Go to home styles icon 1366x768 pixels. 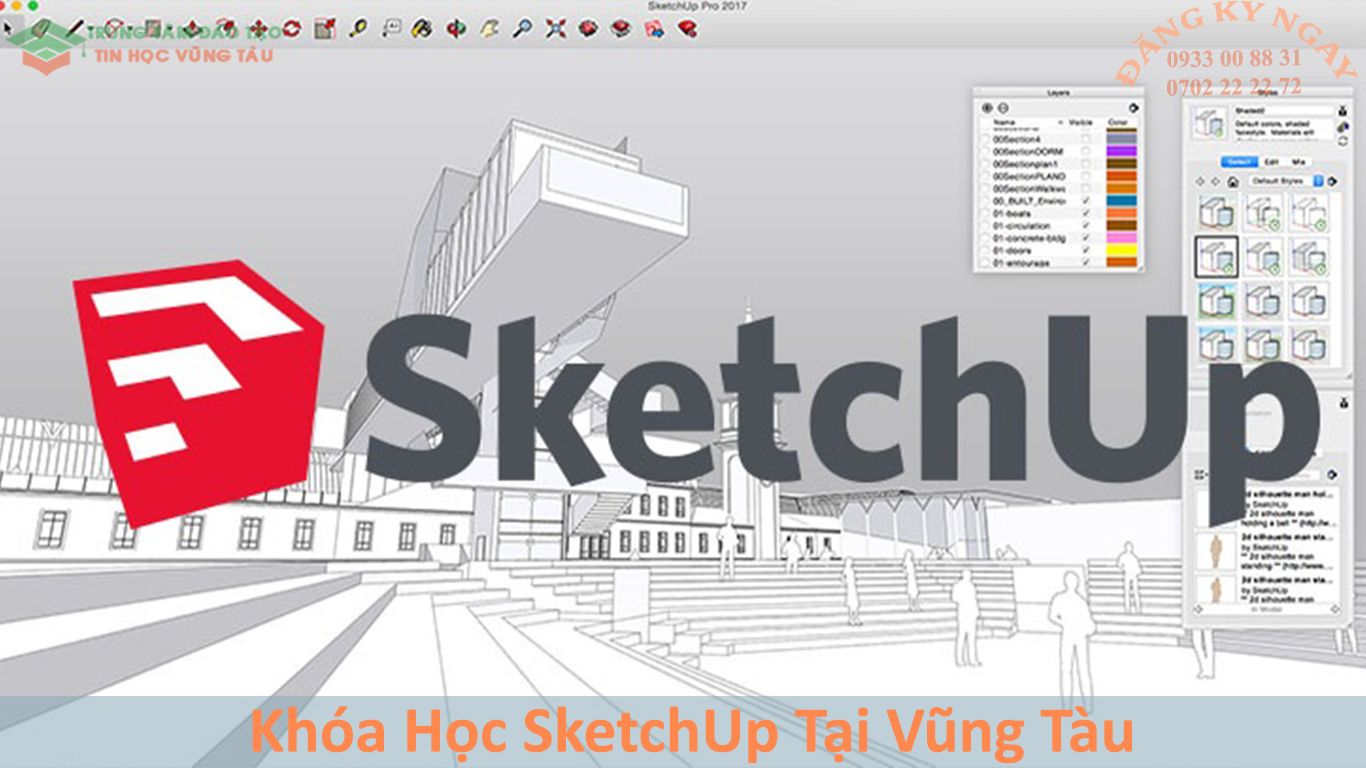point(1234,182)
